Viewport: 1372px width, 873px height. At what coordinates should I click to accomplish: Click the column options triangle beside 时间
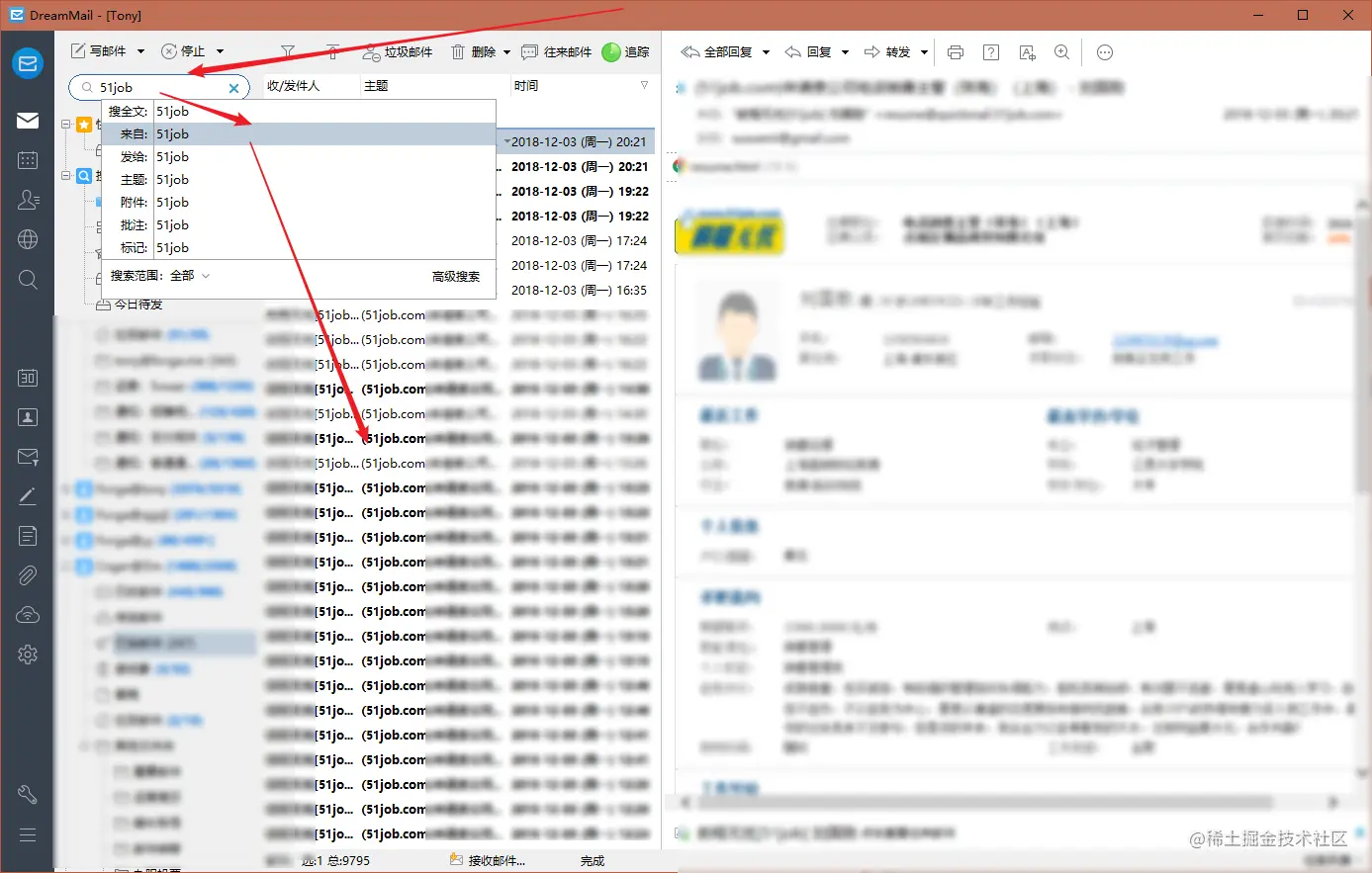coord(644,85)
